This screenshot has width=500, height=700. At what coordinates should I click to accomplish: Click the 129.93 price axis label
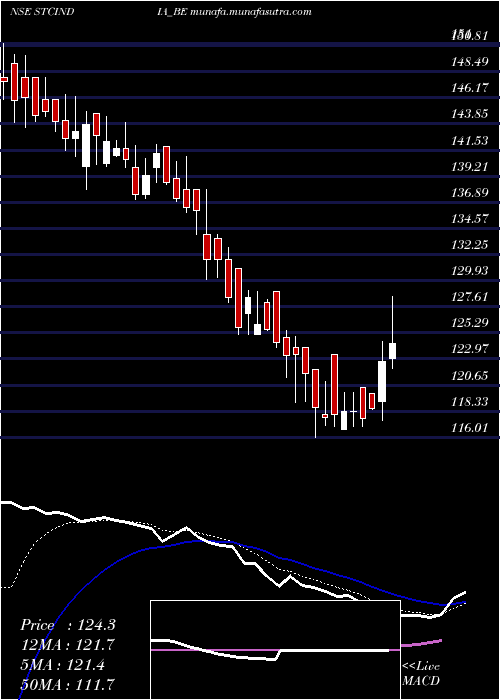click(x=471, y=271)
